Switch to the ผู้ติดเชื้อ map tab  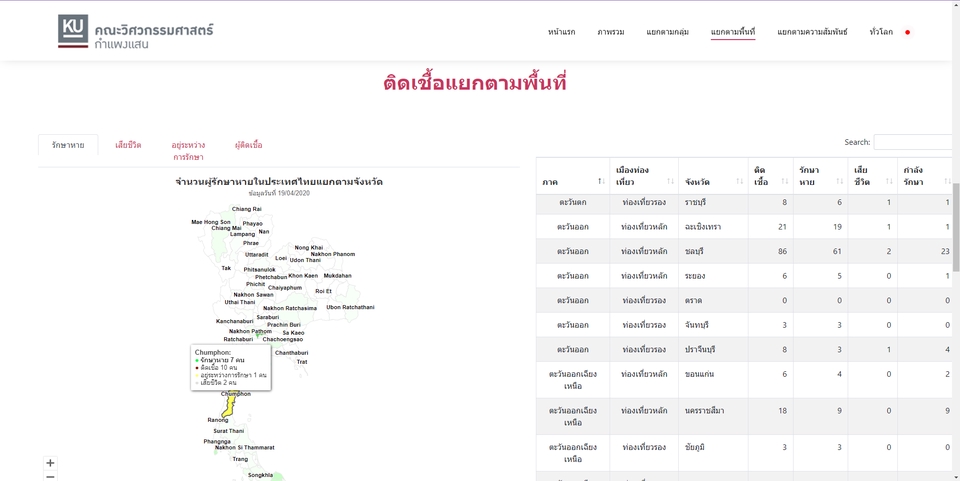249,145
